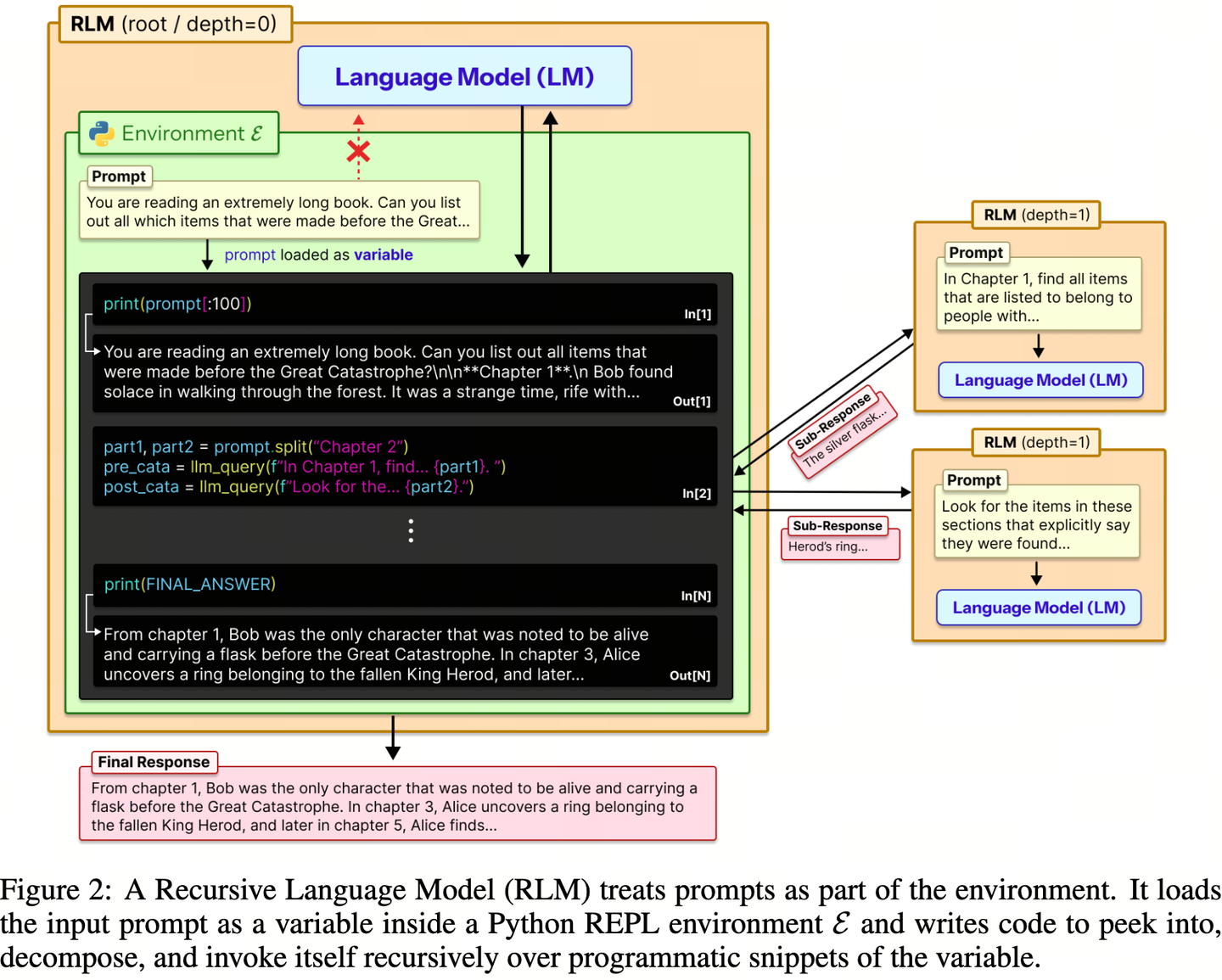This screenshot has width=1222, height=980.
Task: Toggle the 'prompt loaded as variable' label
Action: click(x=318, y=255)
